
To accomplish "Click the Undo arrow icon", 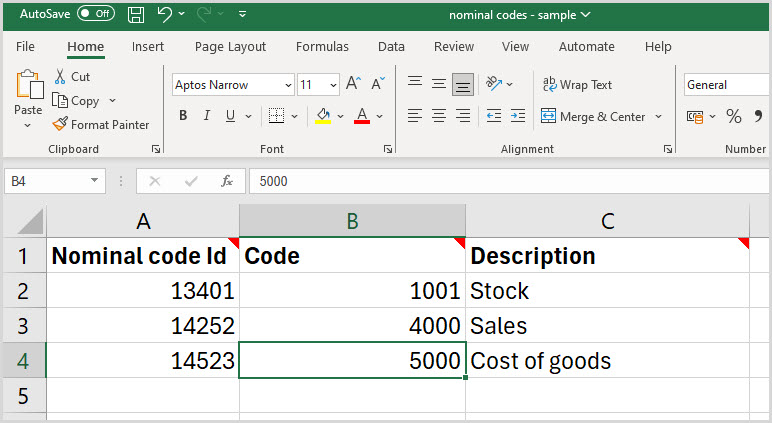I will click(x=164, y=14).
